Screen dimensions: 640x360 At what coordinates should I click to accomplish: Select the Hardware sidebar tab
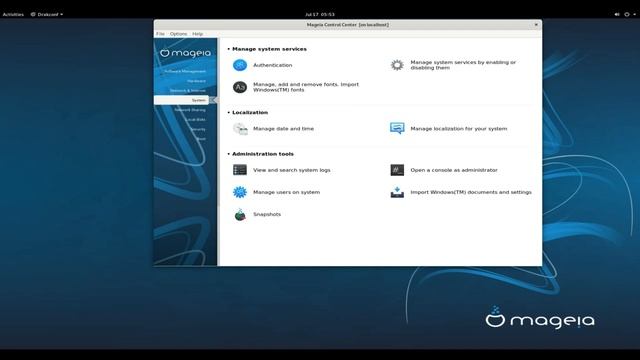pyautogui.click(x=196, y=81)
